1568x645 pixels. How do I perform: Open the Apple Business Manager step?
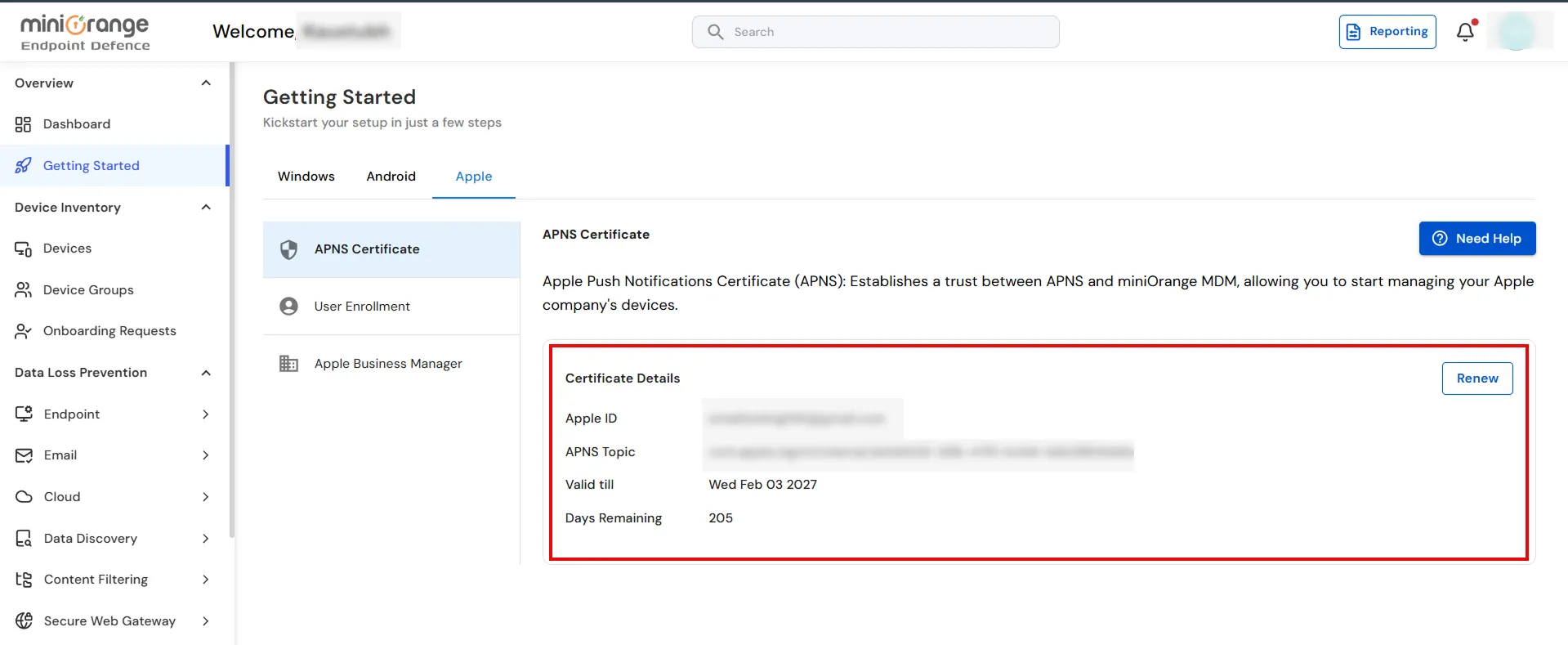point(391,364)
